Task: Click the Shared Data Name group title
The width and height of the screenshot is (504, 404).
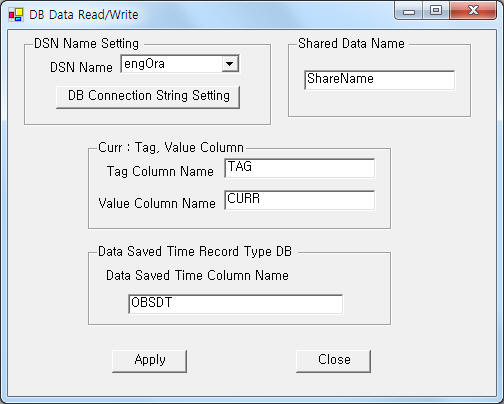Action: pos(351,43)
